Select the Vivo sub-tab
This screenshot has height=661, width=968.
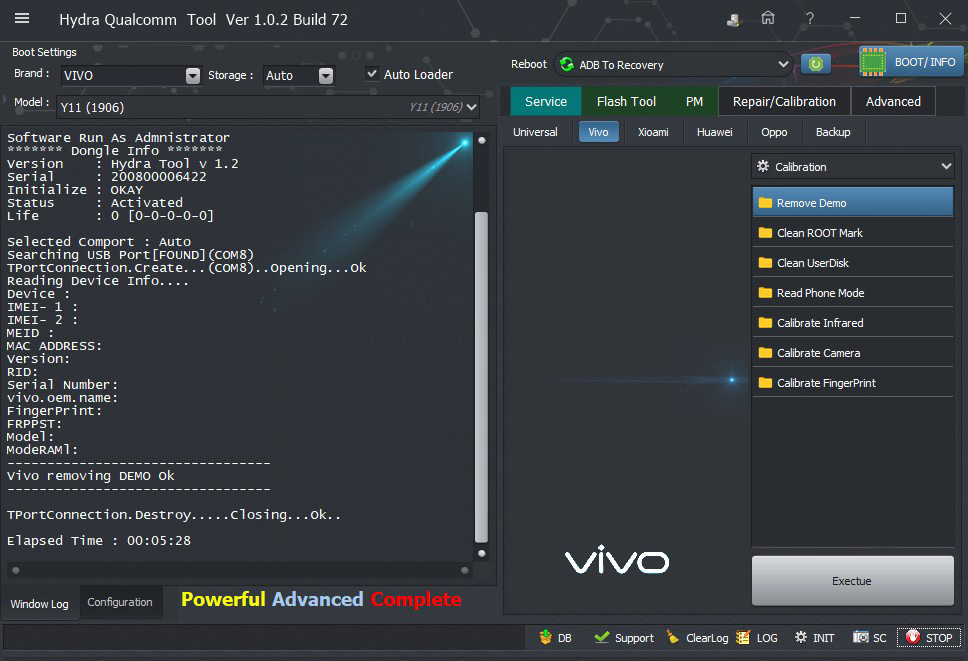(598, 132)
